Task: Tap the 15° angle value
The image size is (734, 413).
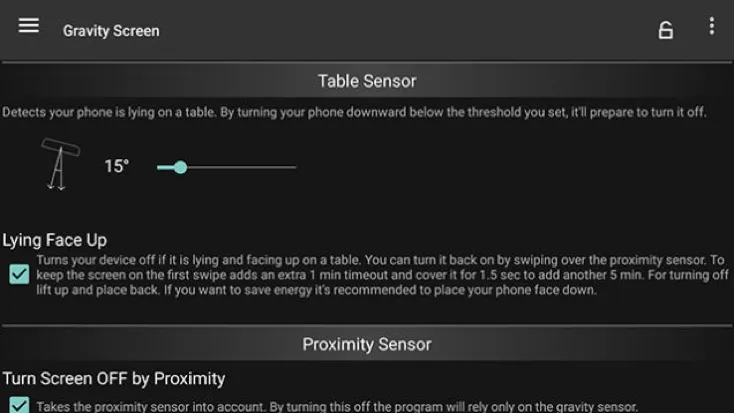Action: tap(117, 166)
